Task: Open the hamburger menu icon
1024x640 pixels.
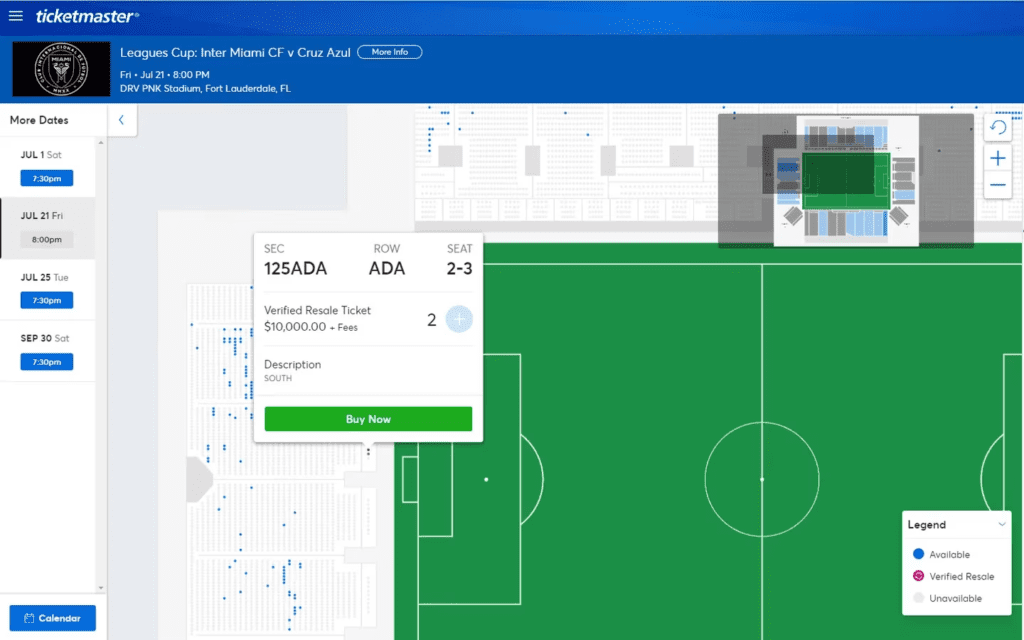Action: click(15, 15)
